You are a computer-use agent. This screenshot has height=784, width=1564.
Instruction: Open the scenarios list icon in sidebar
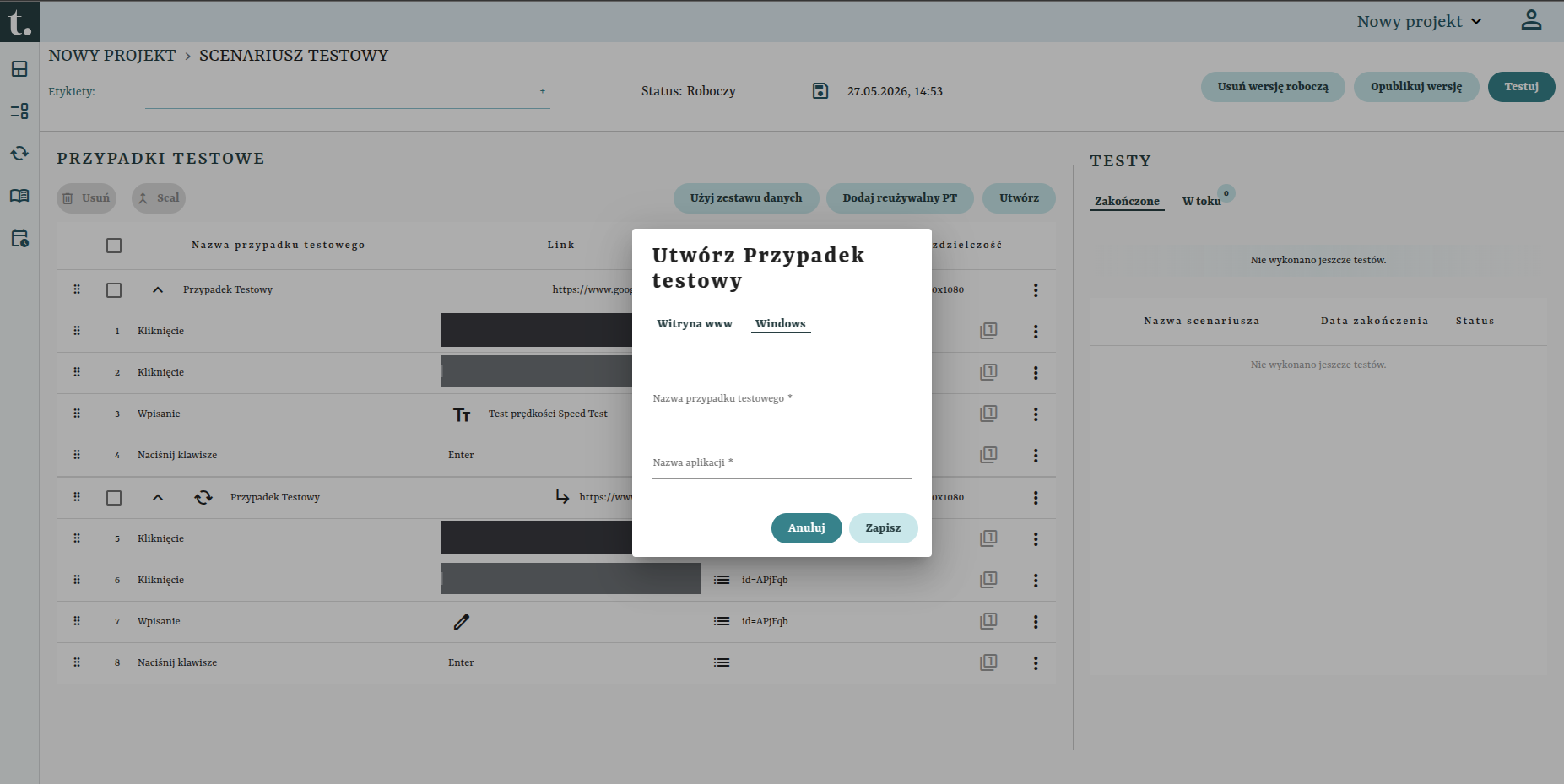(19, 111)
